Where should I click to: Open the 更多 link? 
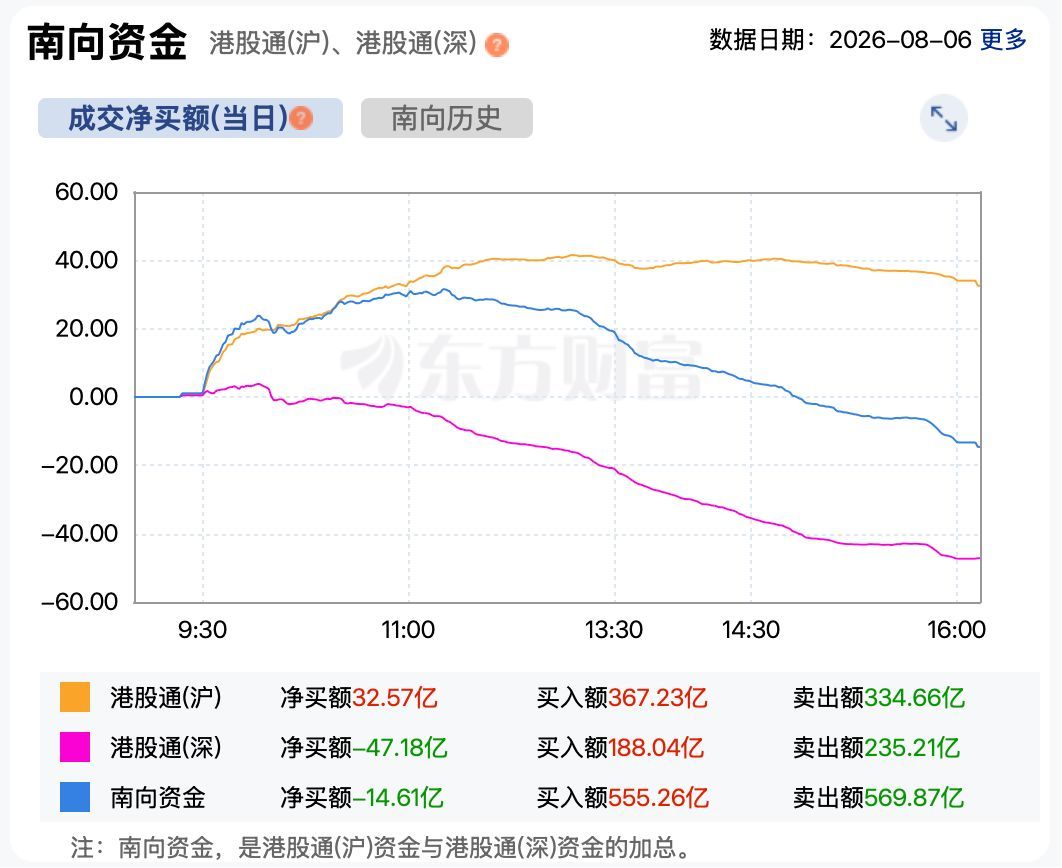(x=1004, y=40)
